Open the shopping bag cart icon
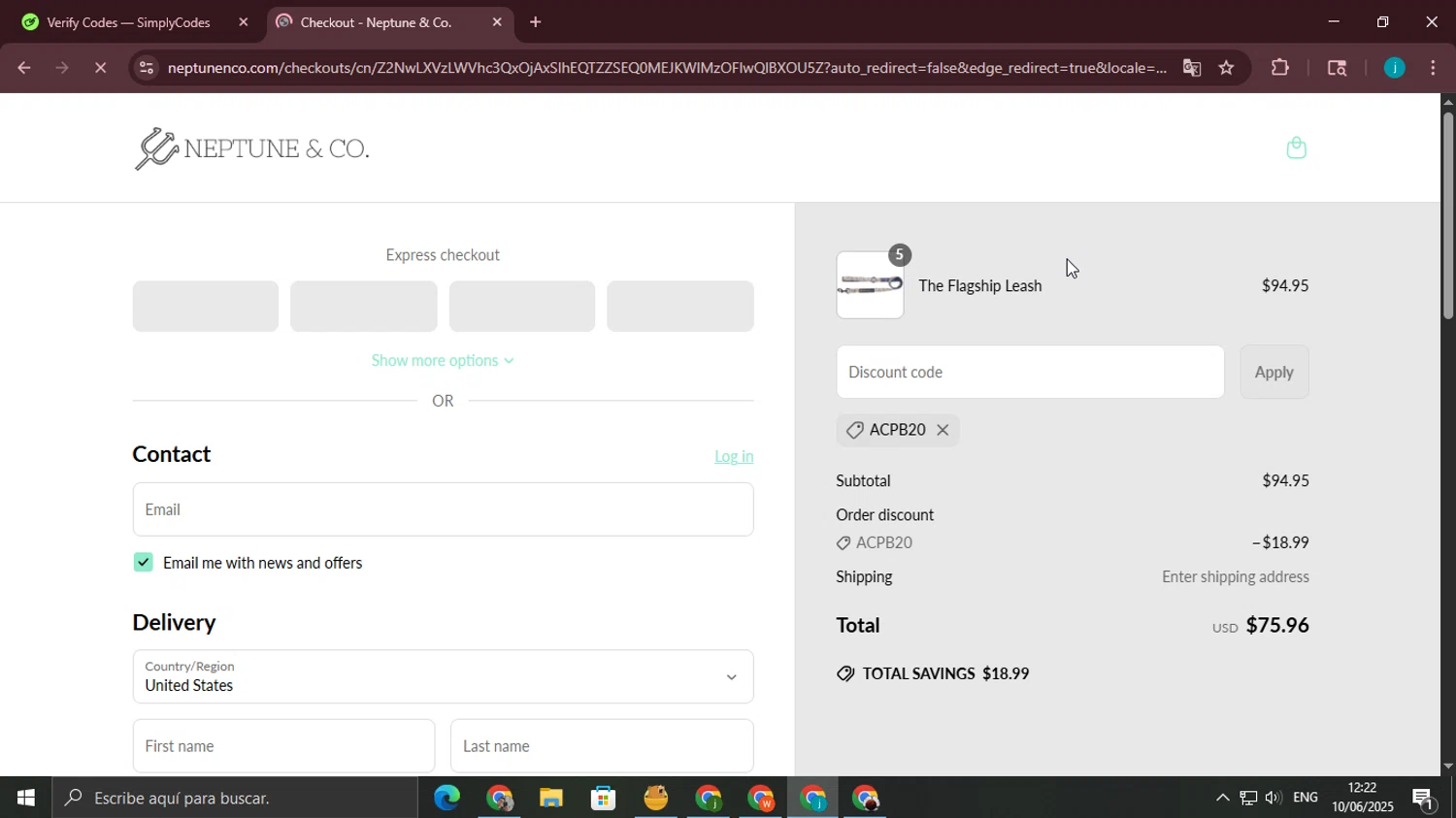The image size is (1456, 818). (1296, 147)
